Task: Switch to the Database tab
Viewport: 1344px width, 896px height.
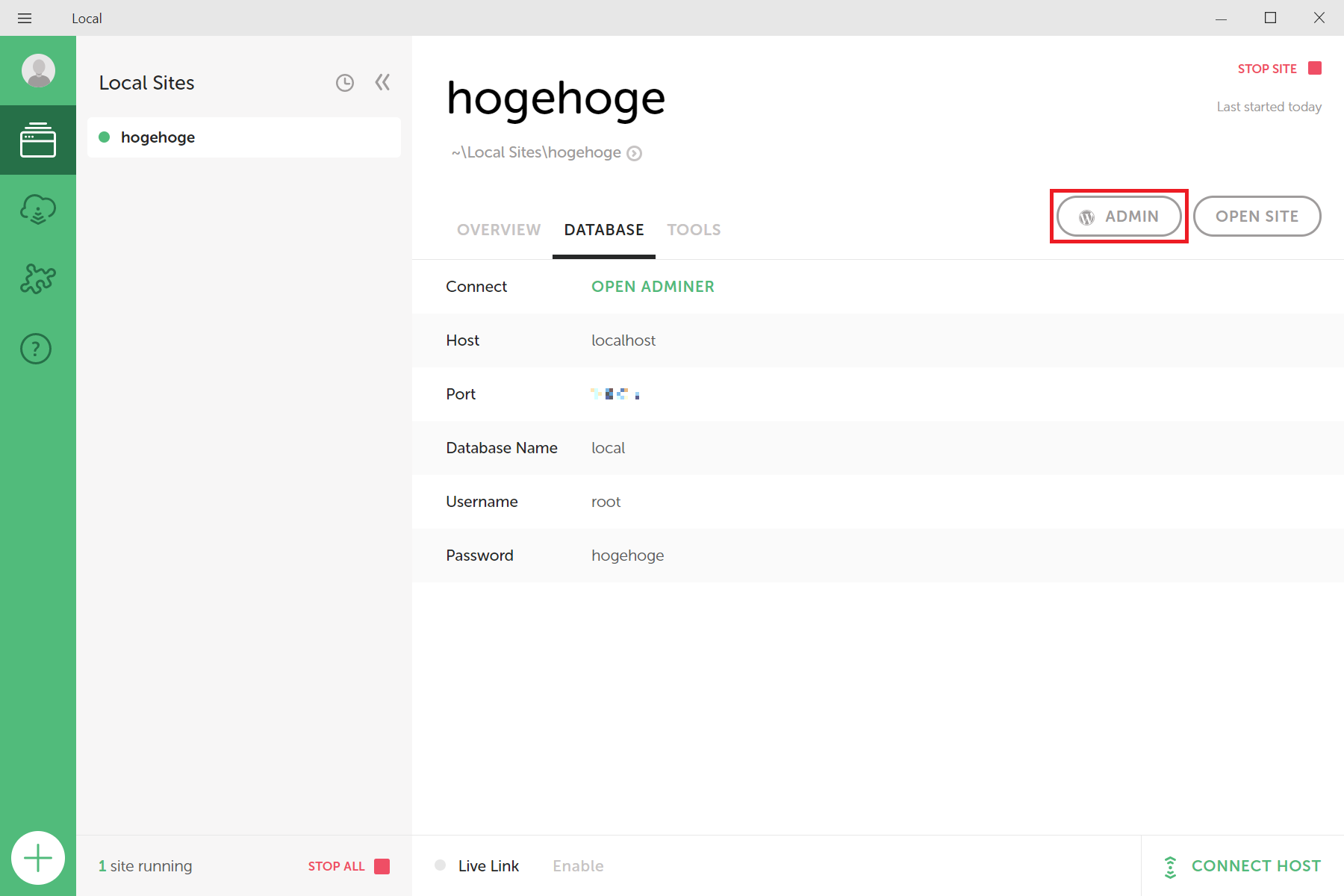Action: (x=604, y=230)
